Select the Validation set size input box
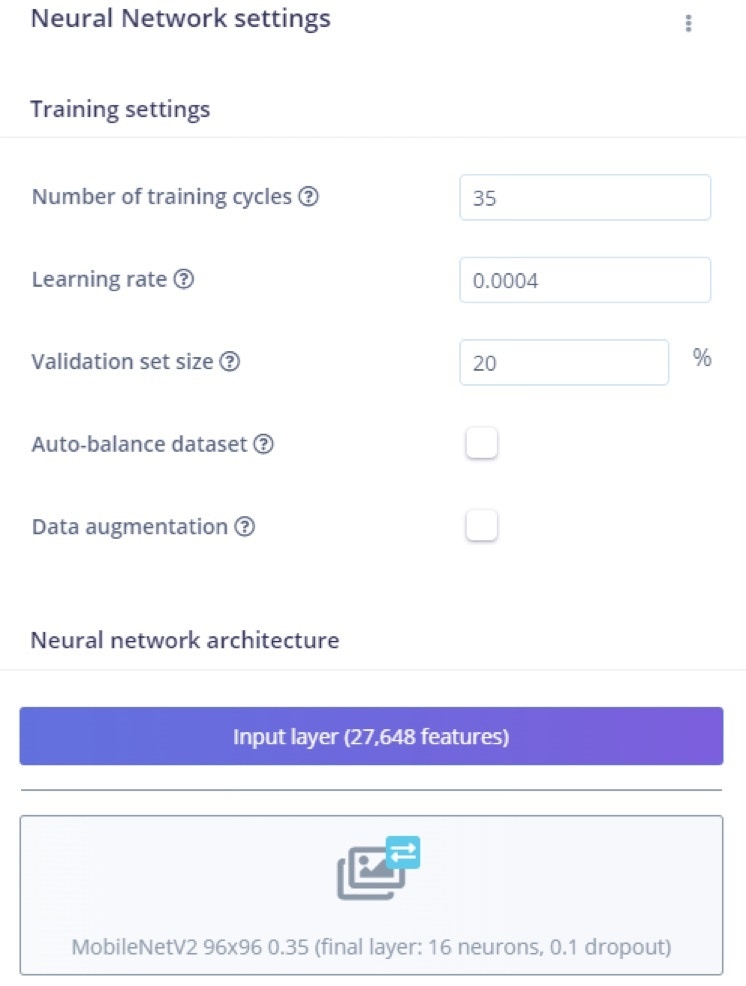The height and width of the screenshot is (986, 746). pos(564,362)
